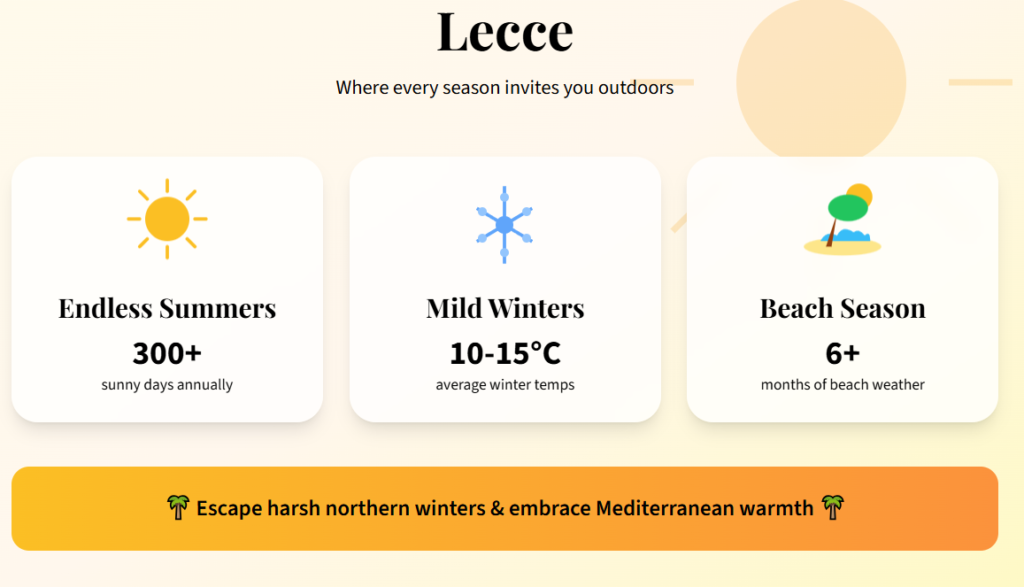This screenshot has width=1024, height=587.
Task: Click the right palm tree emoji
Action: (832, 508)
